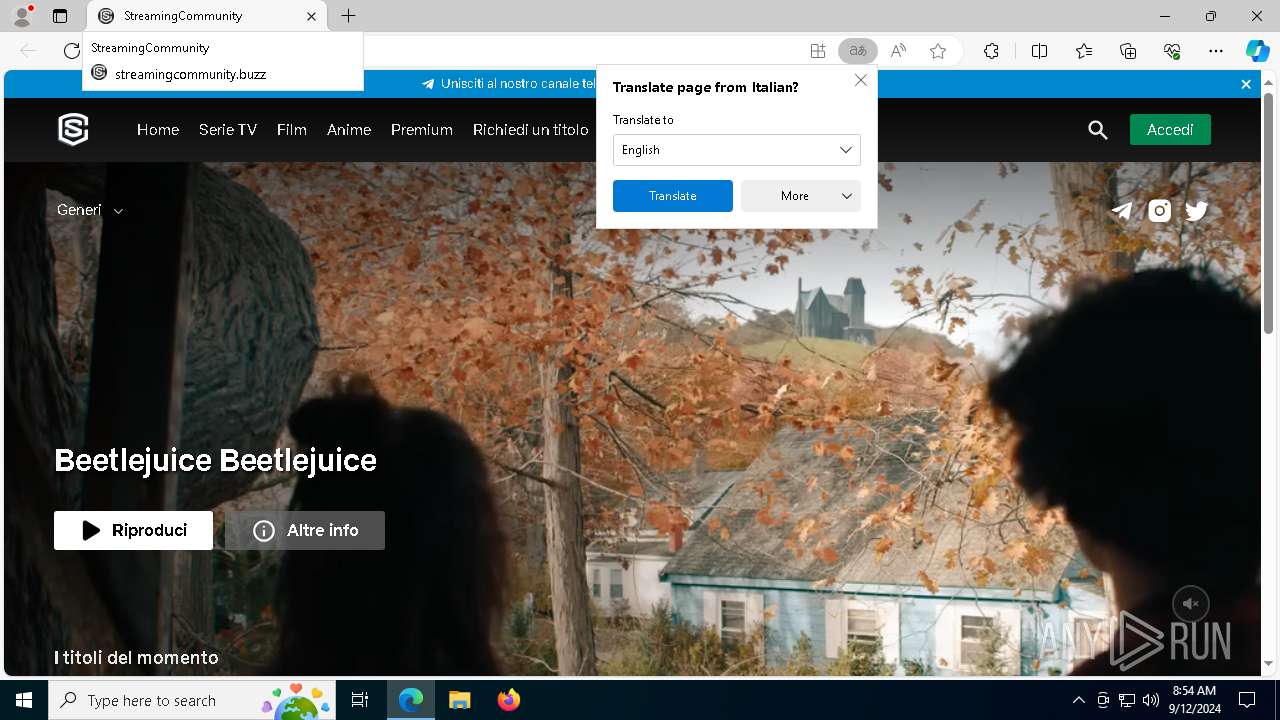Screen dimensions: 1280x720
Task: Open the Collections icon
Action: tap(1128, 51)
